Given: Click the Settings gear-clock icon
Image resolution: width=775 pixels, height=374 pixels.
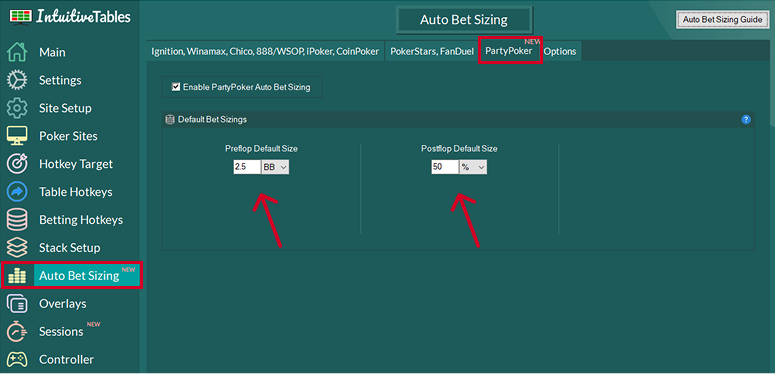Looking at the screenshot, I should tap(17, 80).
